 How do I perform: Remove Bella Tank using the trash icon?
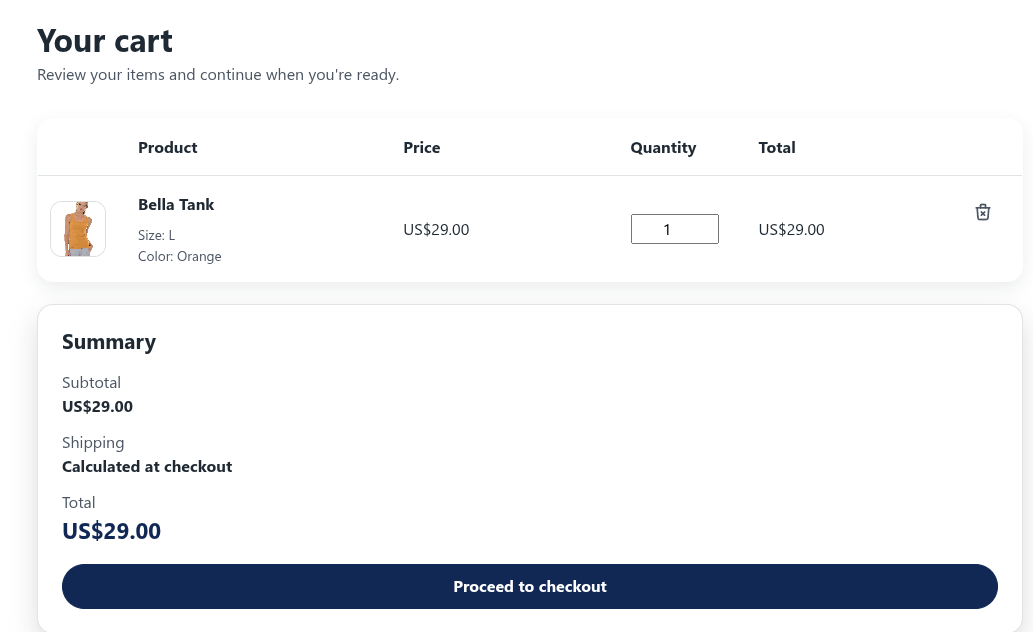pyautogui.click(x=983, y=212)
